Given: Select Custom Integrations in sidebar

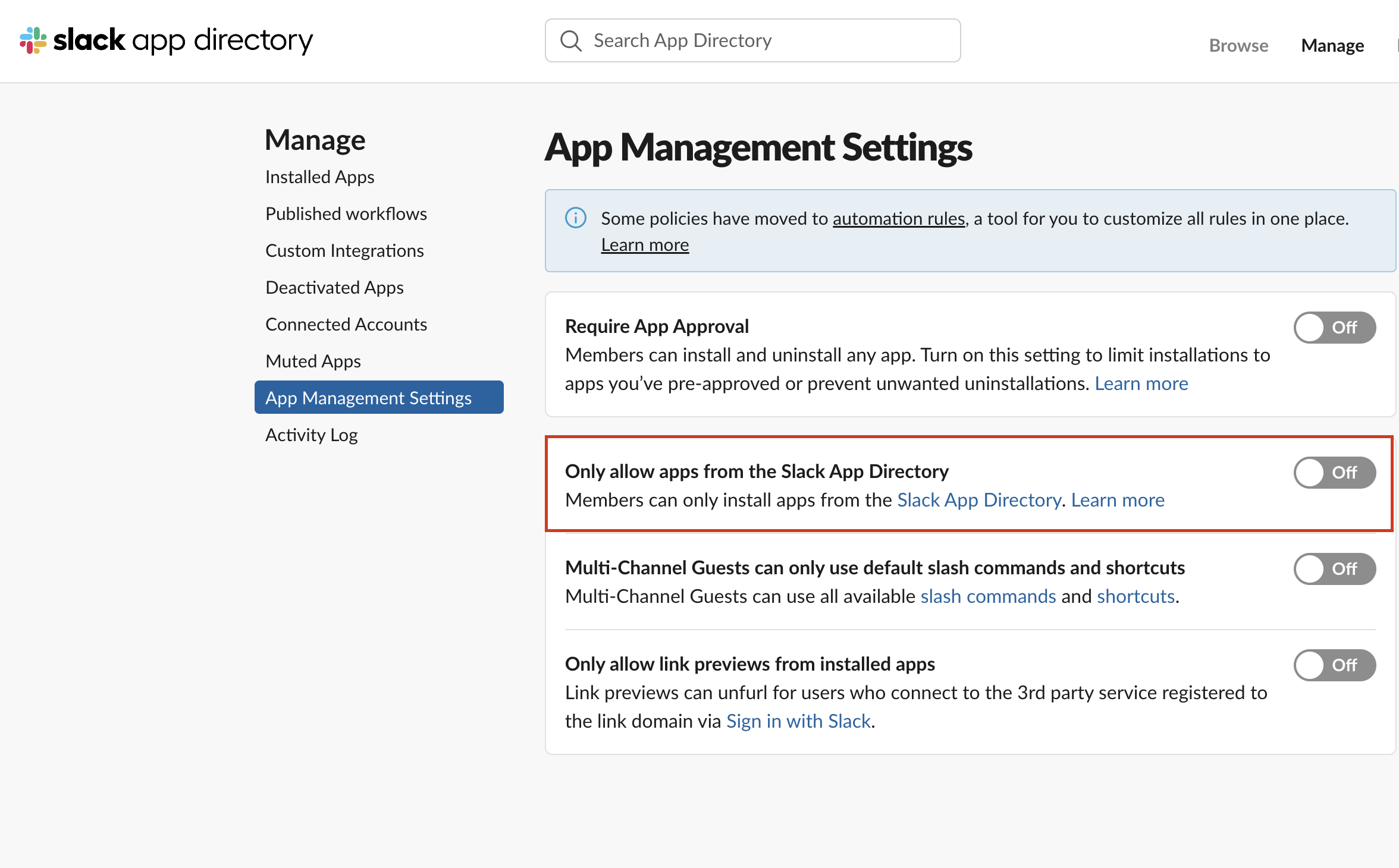Looking at the screenshot, I should pos(344,251).
